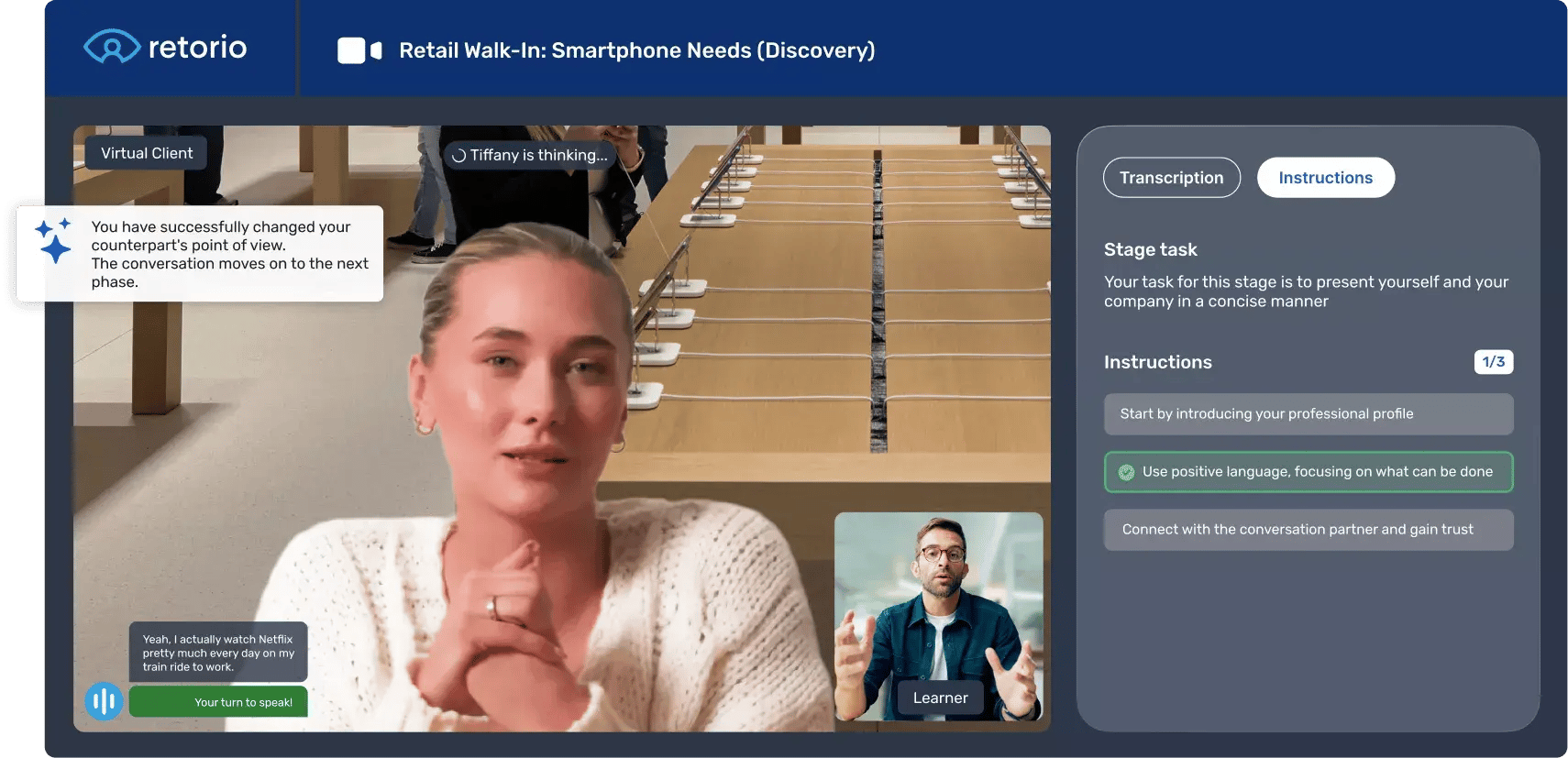Click the Virtual Client label

pos(147,153)
